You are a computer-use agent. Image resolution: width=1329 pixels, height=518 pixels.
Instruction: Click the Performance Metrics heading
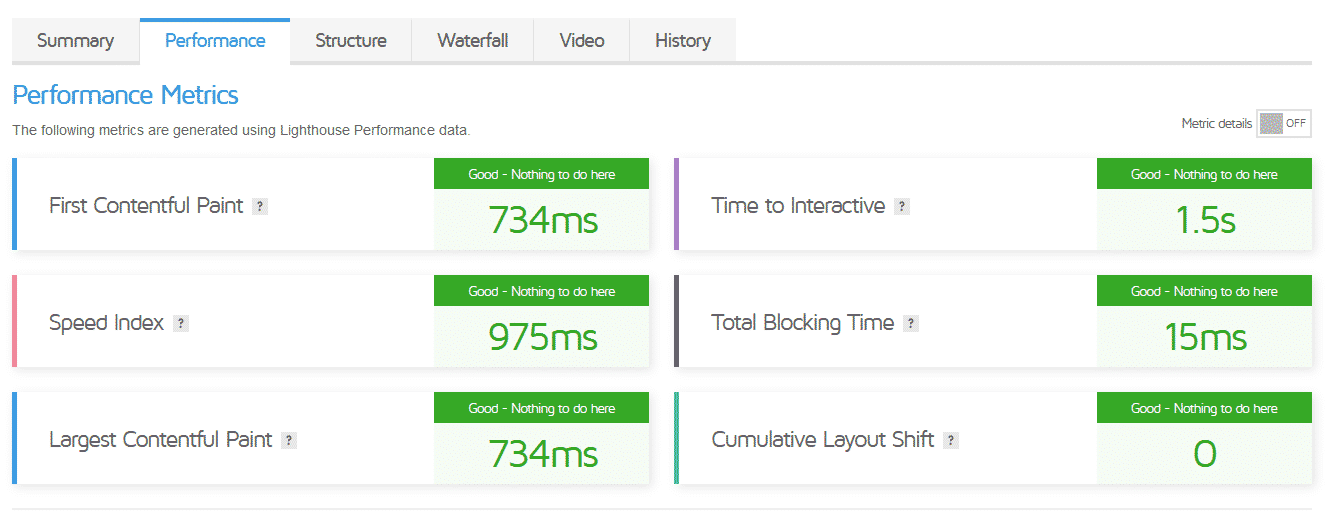coord(125,95)
